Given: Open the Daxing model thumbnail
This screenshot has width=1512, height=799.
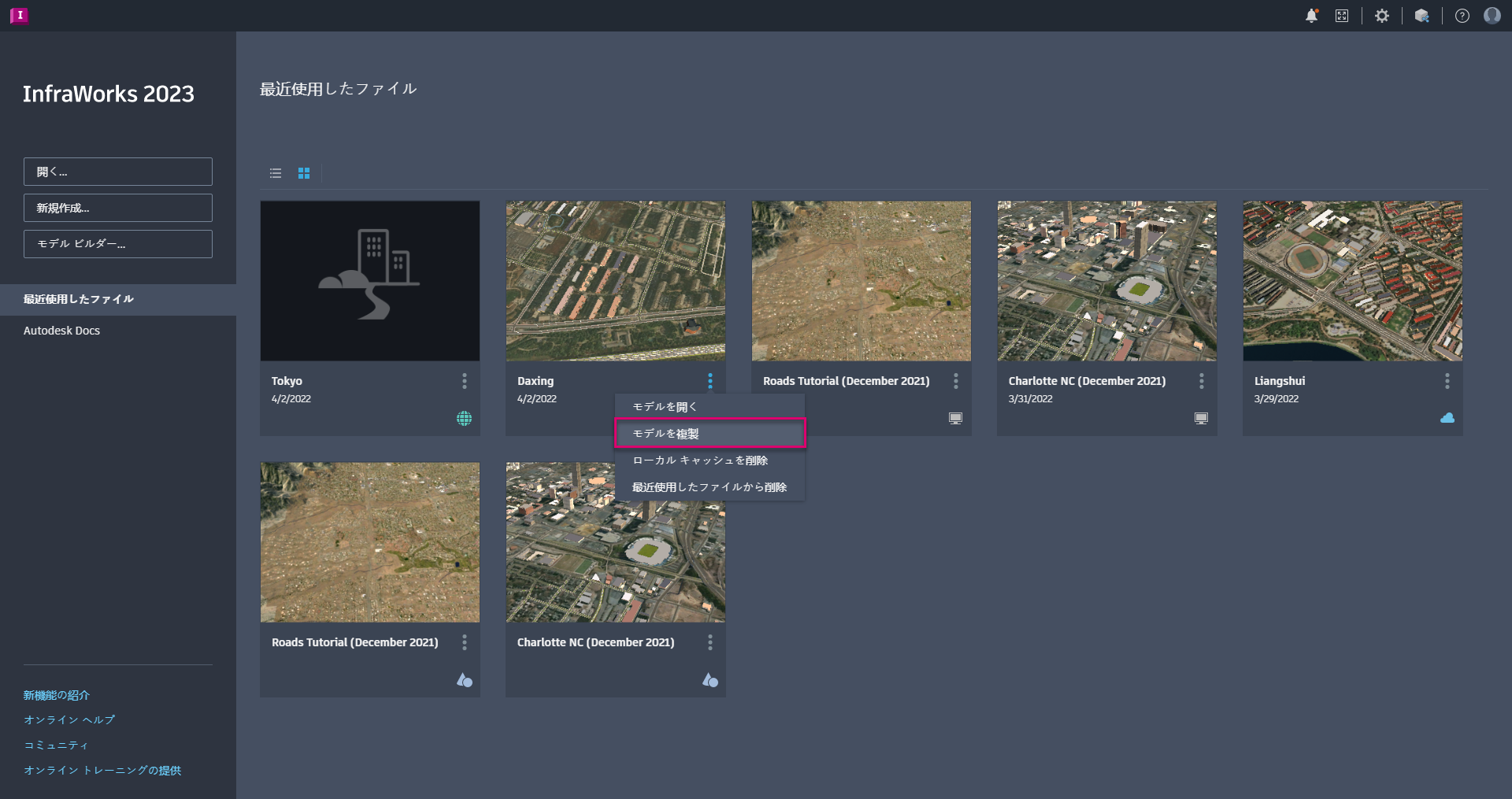Looking at the screenshot, I should [x=616, y=281].
